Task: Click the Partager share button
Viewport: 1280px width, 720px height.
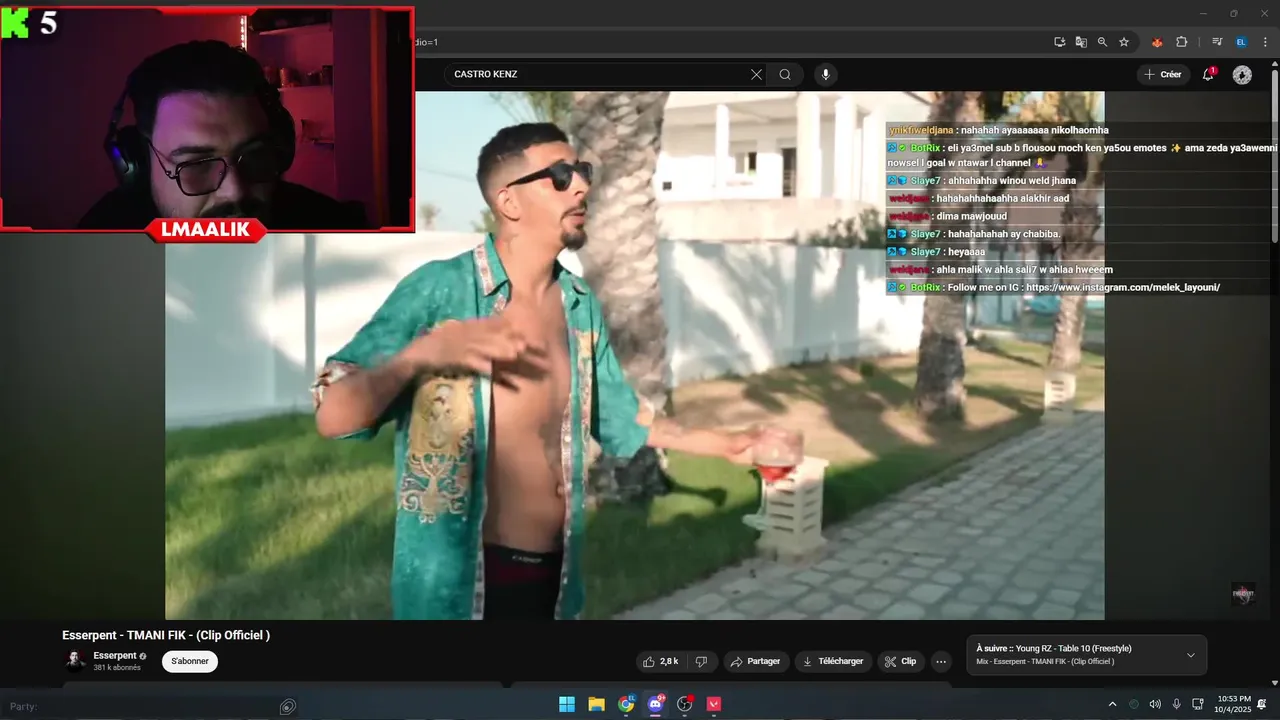Action: 755,661
